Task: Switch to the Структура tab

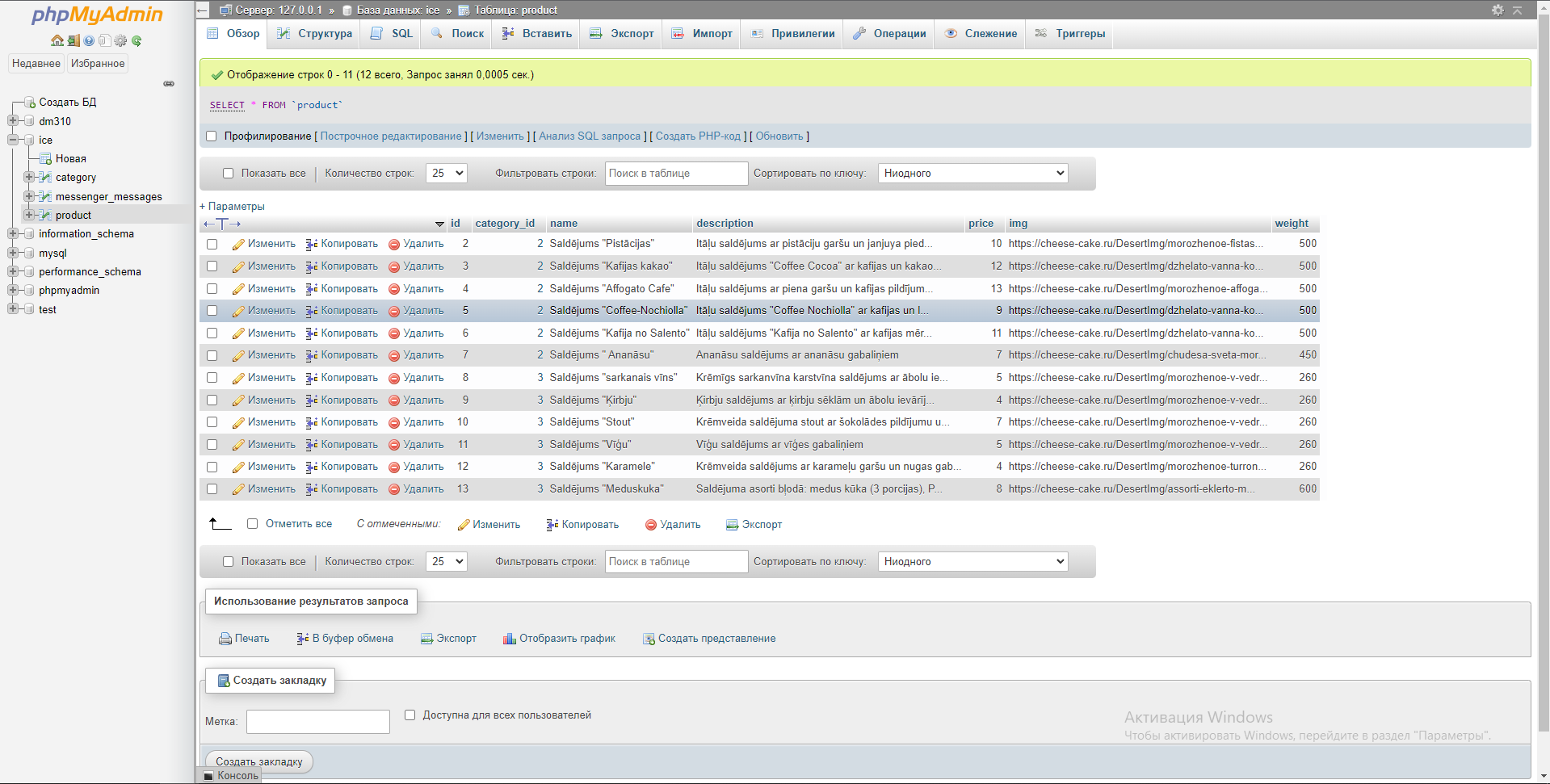Action: point(315,33)
